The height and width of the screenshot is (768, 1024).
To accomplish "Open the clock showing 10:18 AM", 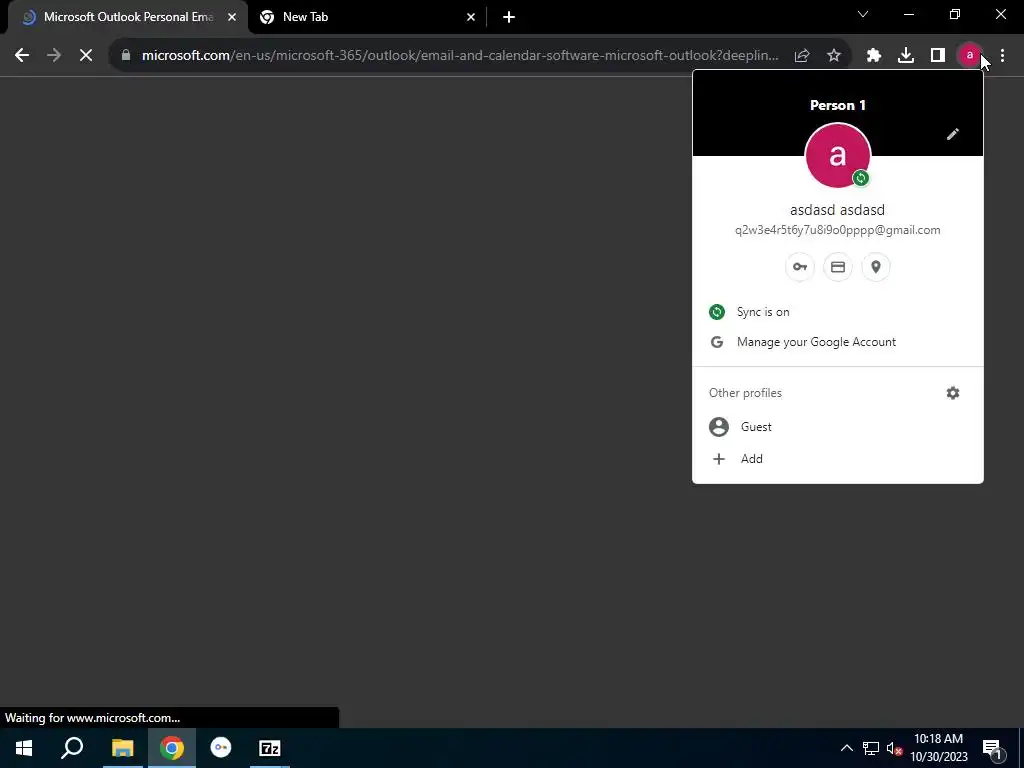I will (938, 748).
